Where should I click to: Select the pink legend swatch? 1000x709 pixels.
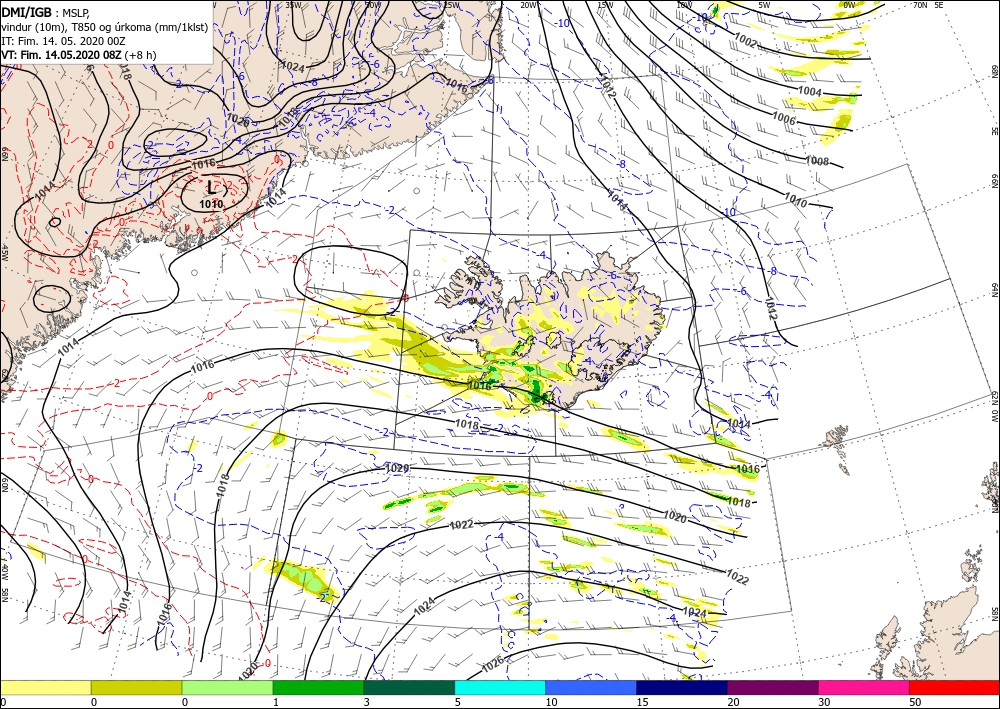(864, 687)
